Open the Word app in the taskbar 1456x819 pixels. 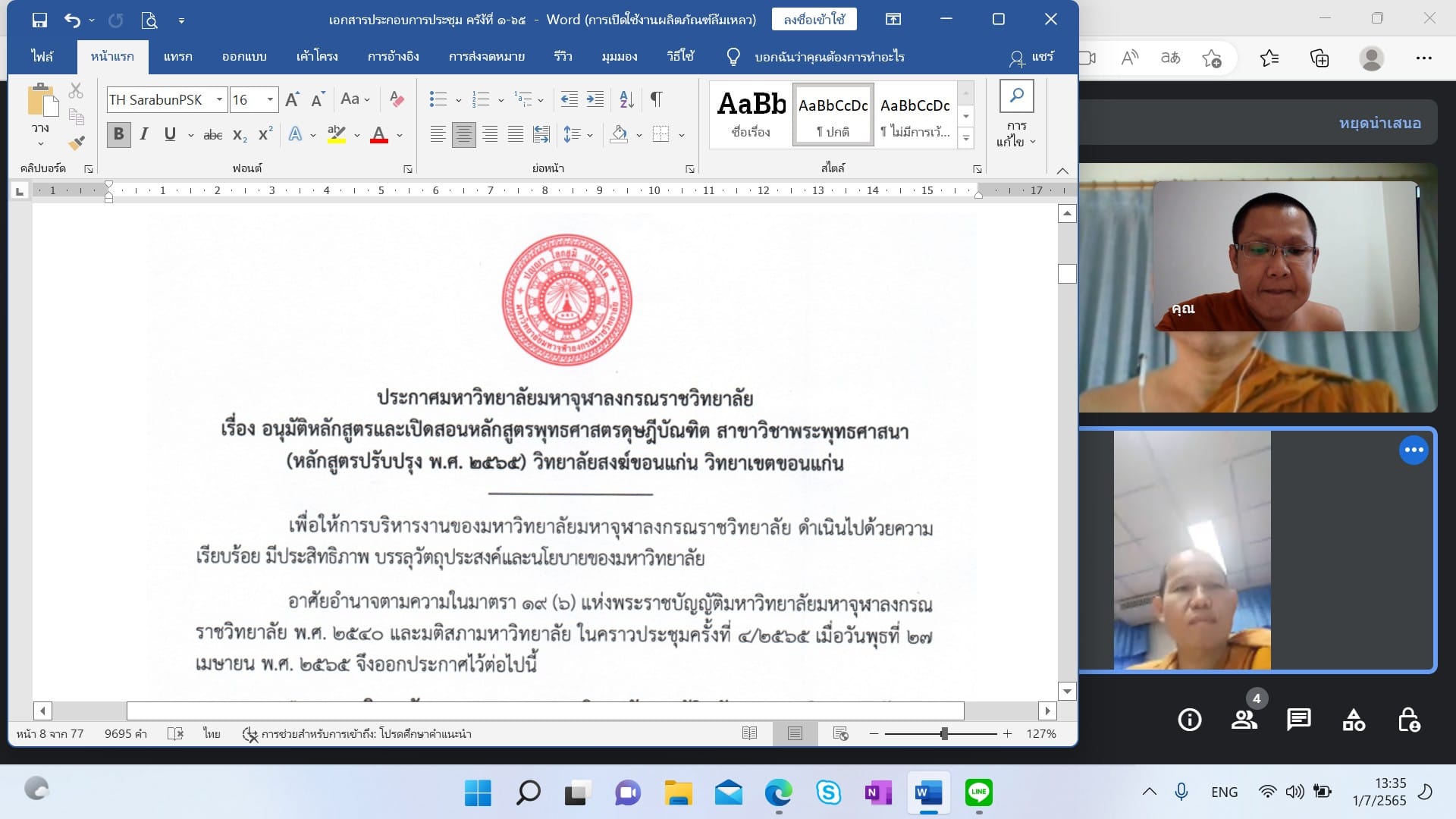[x=928, y=793]
